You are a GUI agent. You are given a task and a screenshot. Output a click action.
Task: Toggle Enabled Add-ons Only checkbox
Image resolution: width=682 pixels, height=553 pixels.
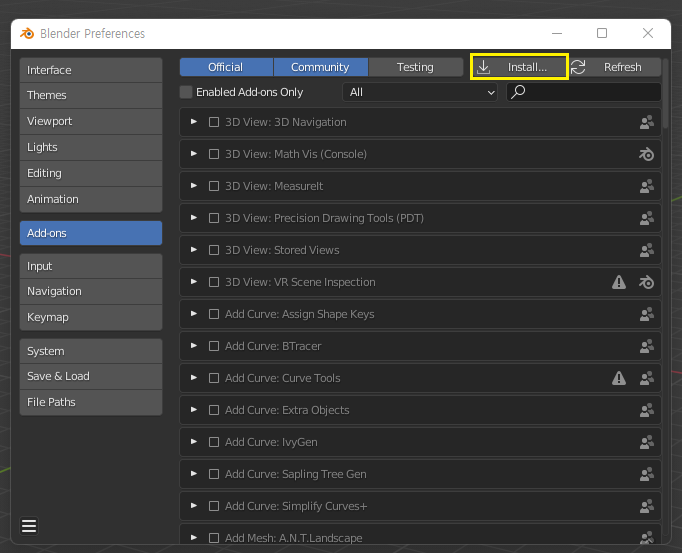click(186, 92)
